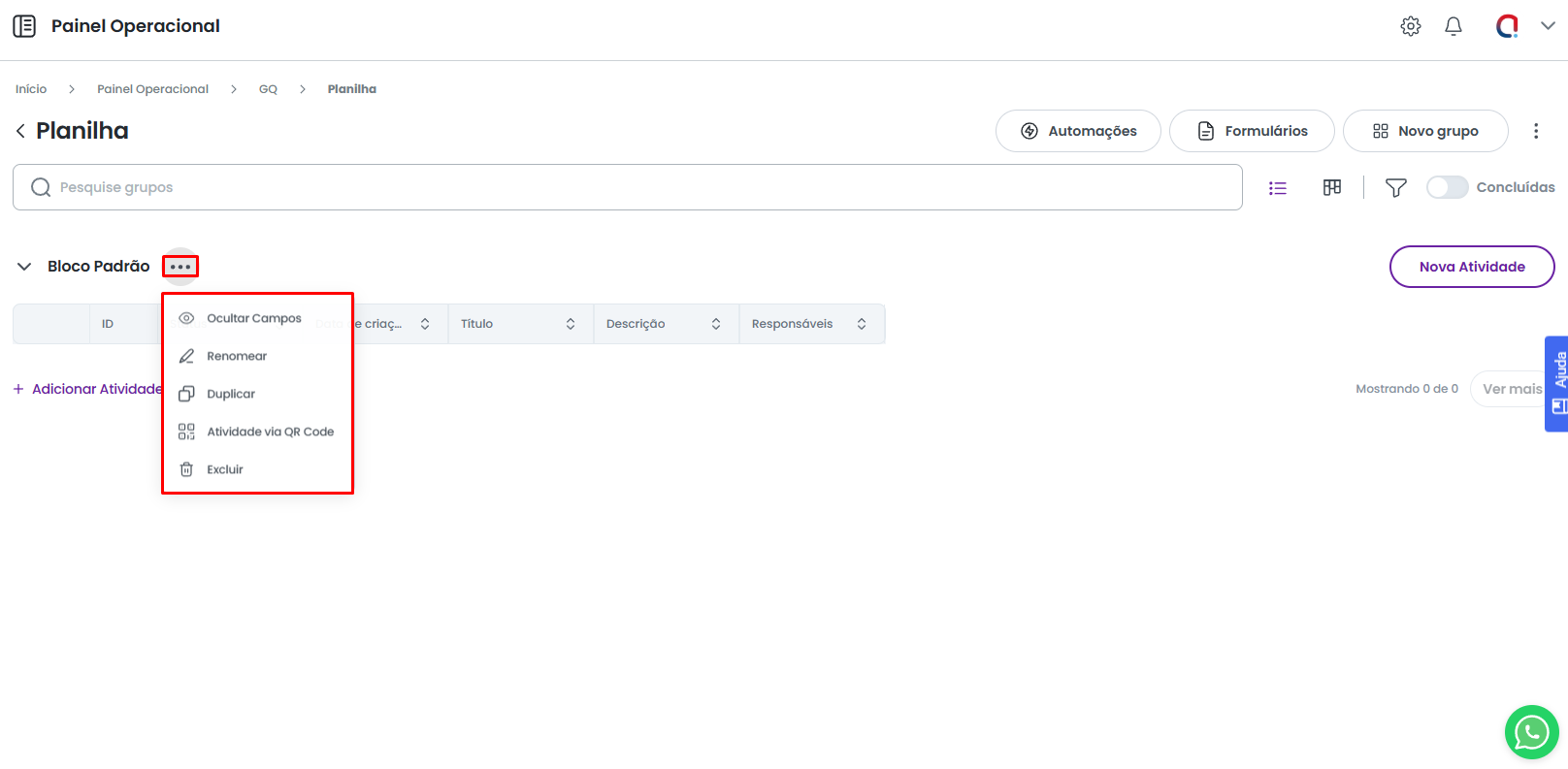Image resolution: width=1568 pixels, height=769 pixels.
Task: Collapse the Bloco Padrão group
Action: click(x=24, y=267)
